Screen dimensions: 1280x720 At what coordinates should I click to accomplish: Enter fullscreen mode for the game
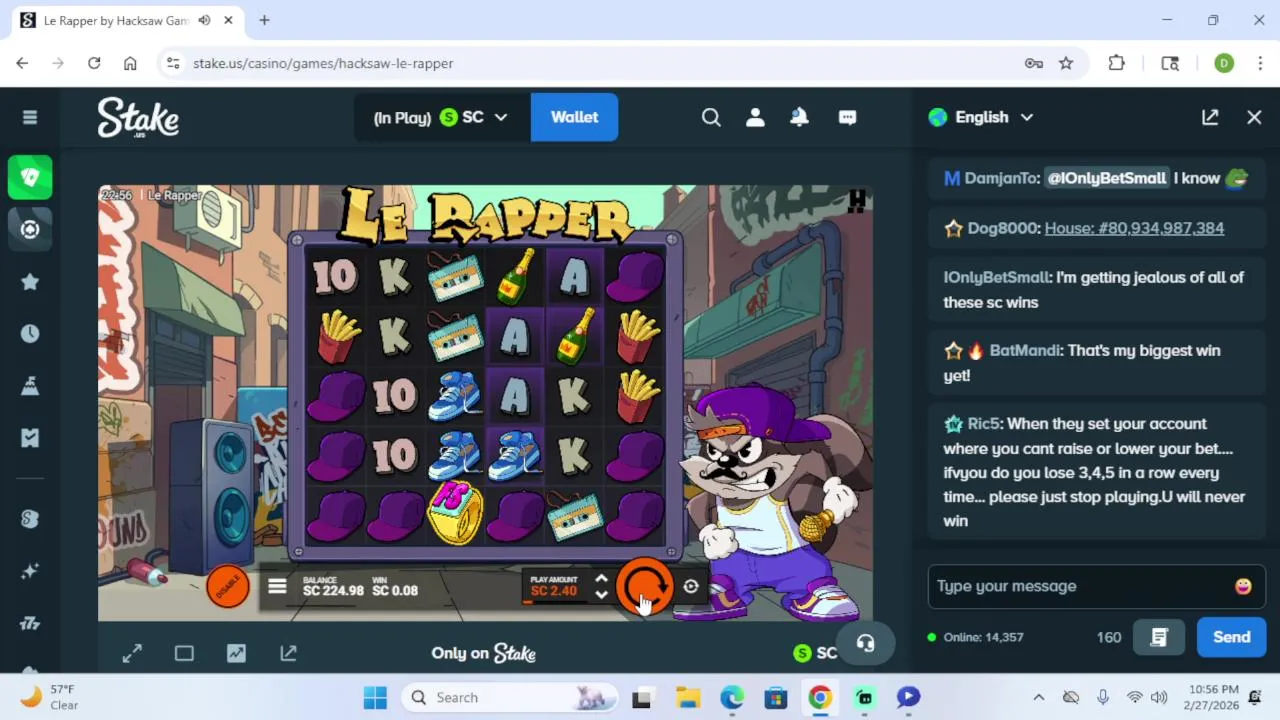click(x=132, y=653)
